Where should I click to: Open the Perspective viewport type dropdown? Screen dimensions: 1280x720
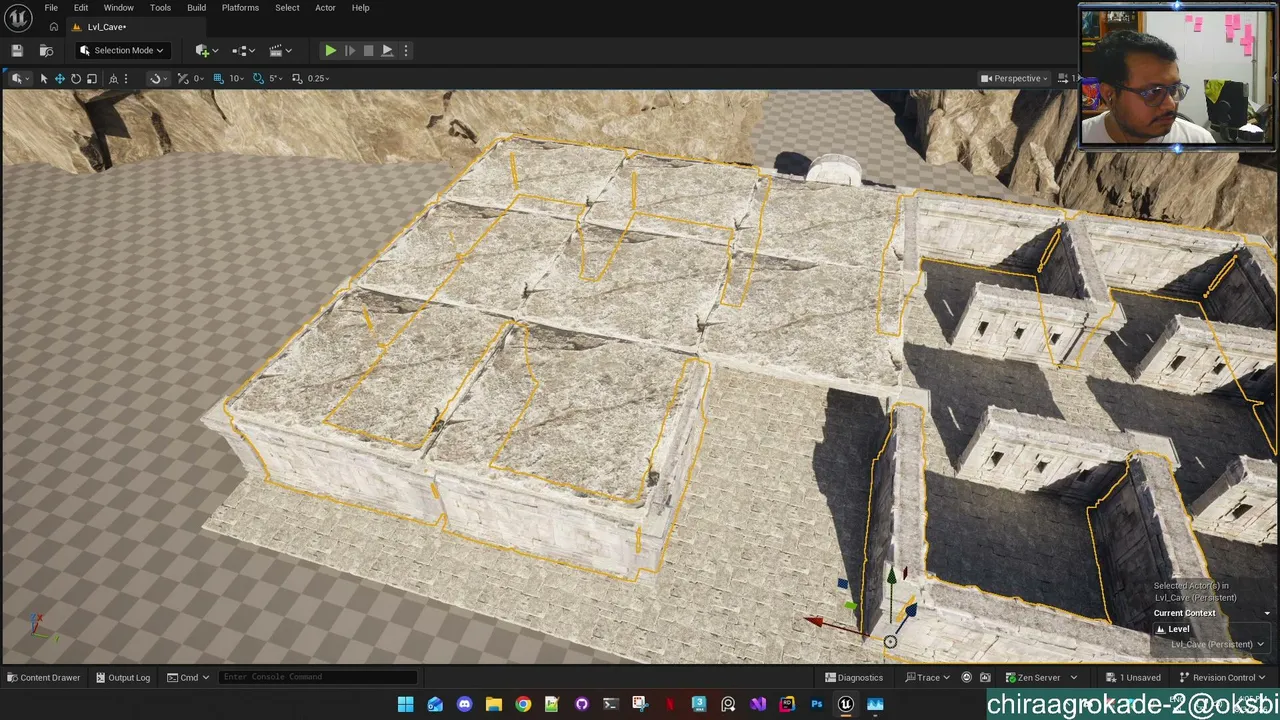pyautogui.click(x=1014, y=78)
